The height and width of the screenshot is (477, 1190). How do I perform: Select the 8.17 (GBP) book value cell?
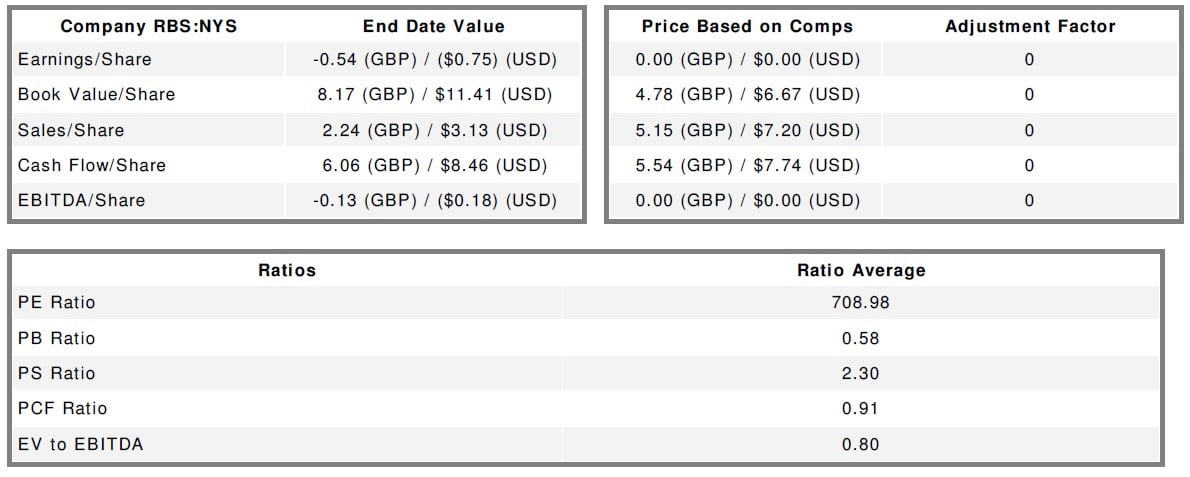434,95
